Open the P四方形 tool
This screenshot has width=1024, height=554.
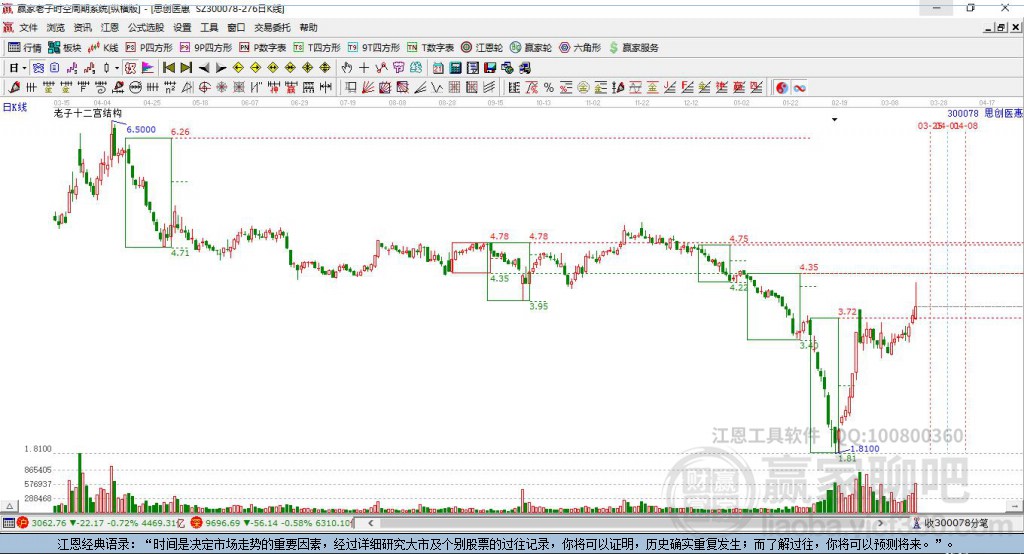[x=149, y=48]
